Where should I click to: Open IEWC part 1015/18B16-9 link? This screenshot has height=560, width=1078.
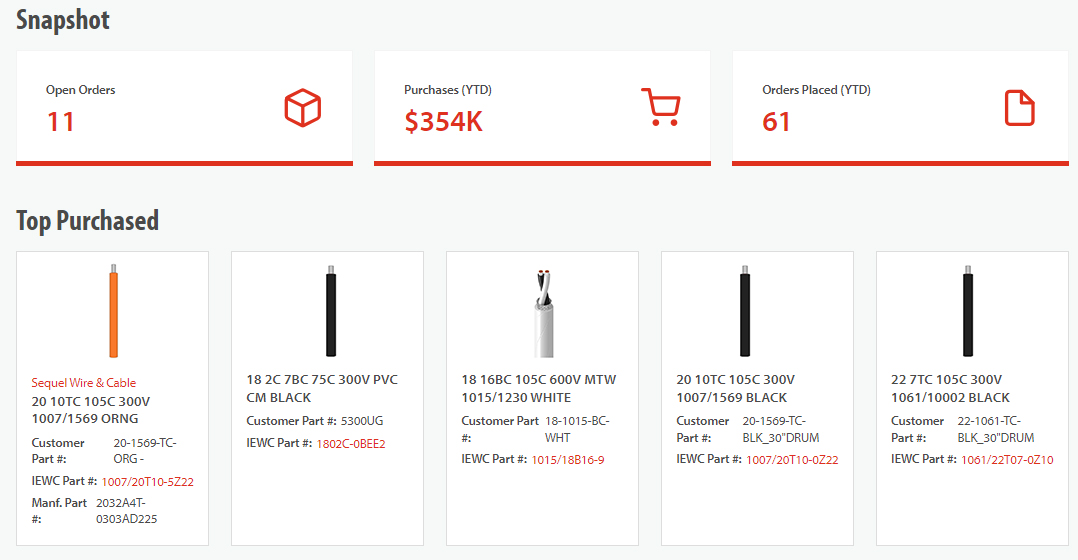pos(567,460)
